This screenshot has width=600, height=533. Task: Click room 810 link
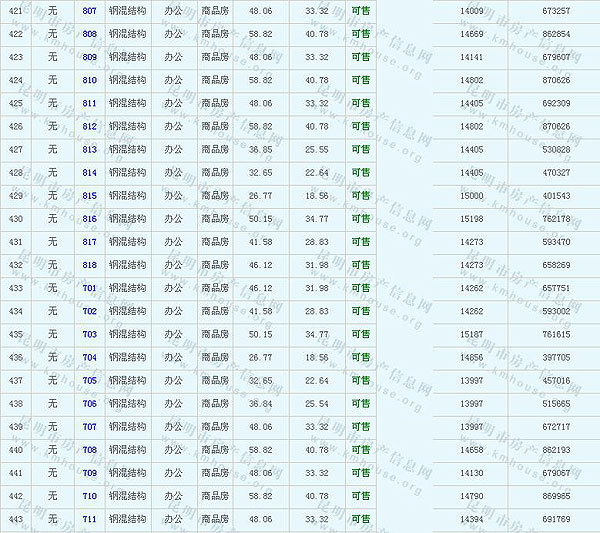[90, 80]
